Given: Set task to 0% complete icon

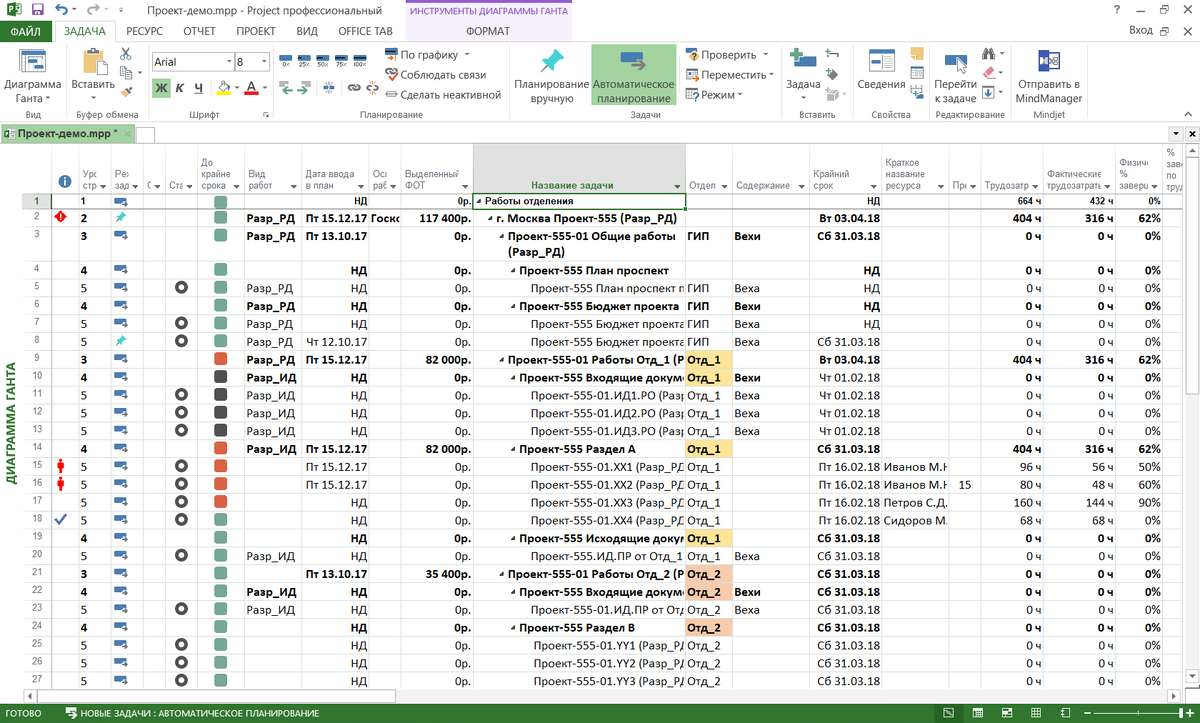Looking at the screenshot, I should (x=286, y=61).
